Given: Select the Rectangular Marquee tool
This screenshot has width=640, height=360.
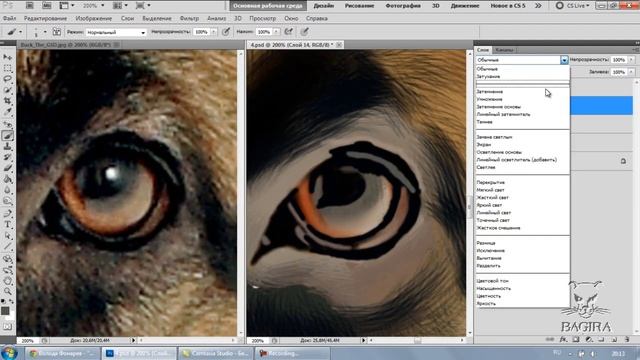Looking at the screenshot, I should [7, 68].
